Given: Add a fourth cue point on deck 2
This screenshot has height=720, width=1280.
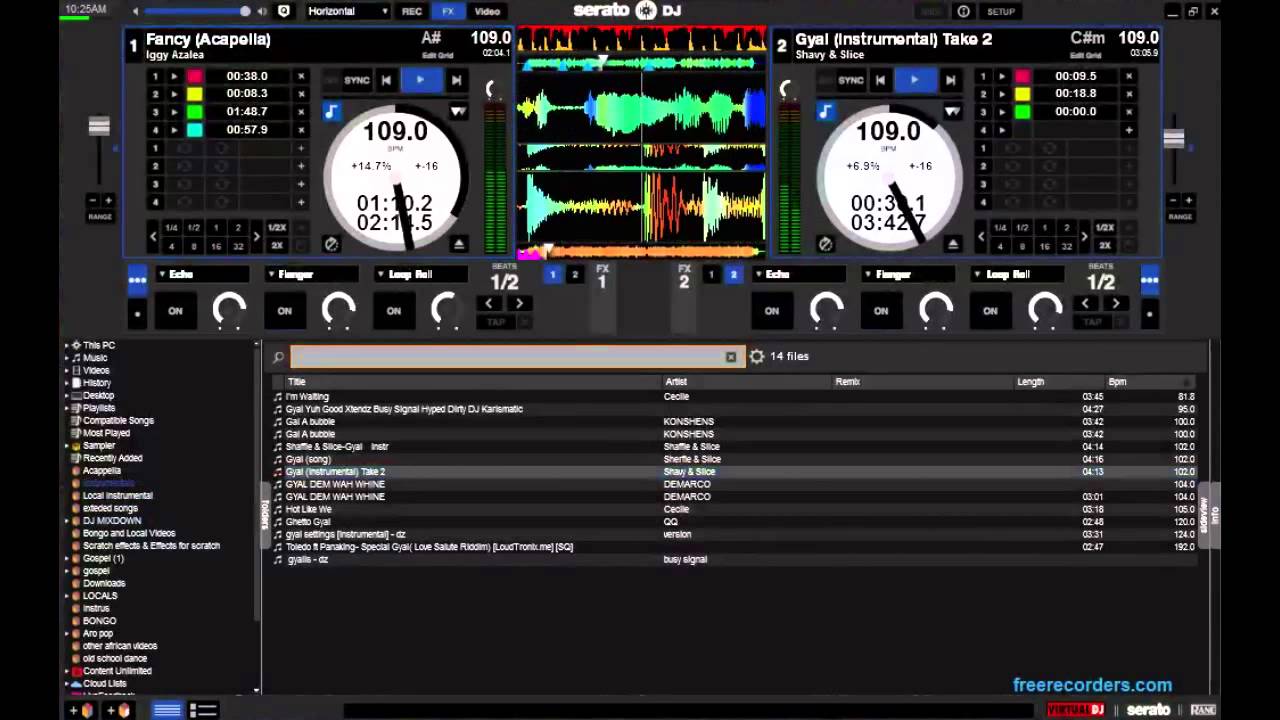Looking at the screenshot, I should (x=1129, y=130).
